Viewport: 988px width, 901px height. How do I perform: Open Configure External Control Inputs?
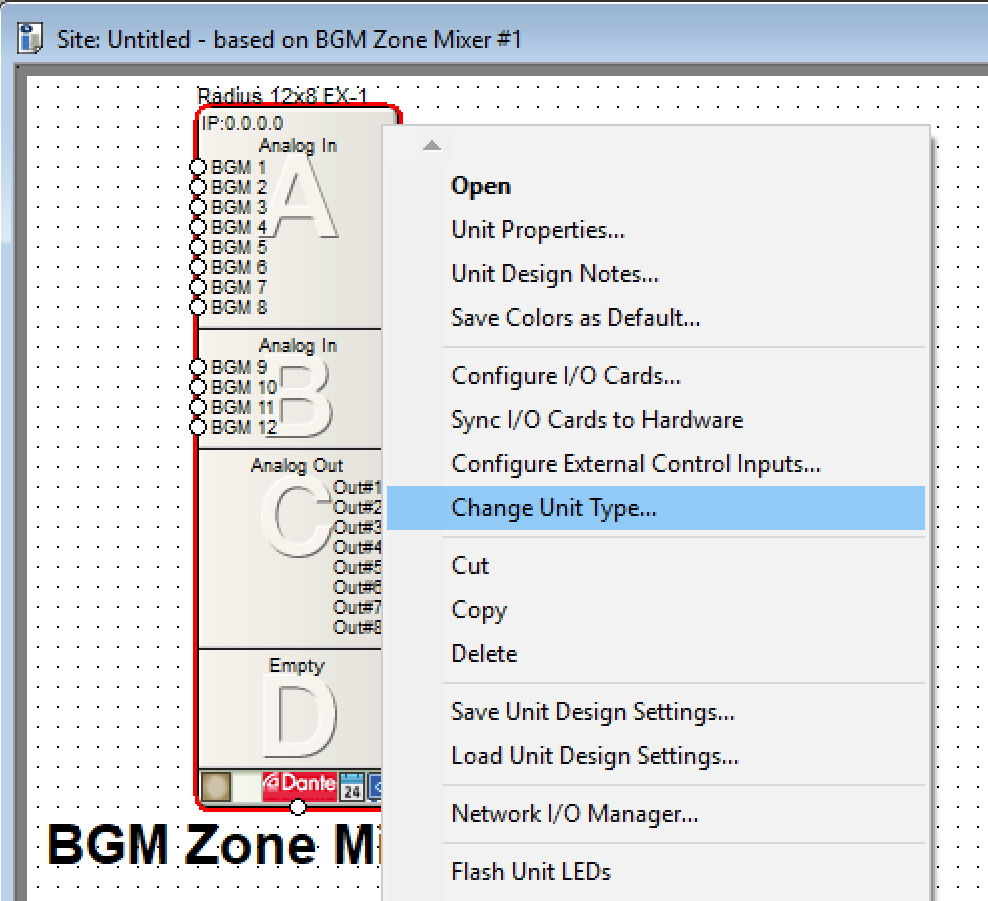656,464
